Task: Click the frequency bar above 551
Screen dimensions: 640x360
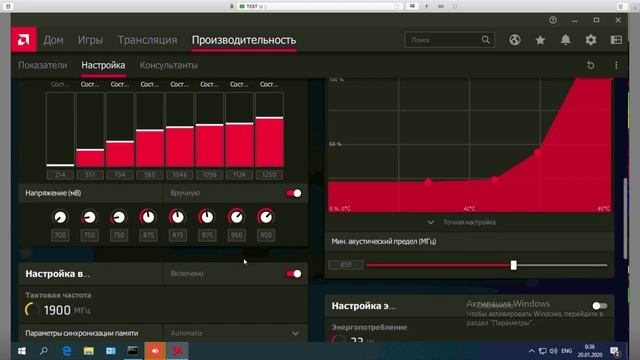Action: click(90, 130)
